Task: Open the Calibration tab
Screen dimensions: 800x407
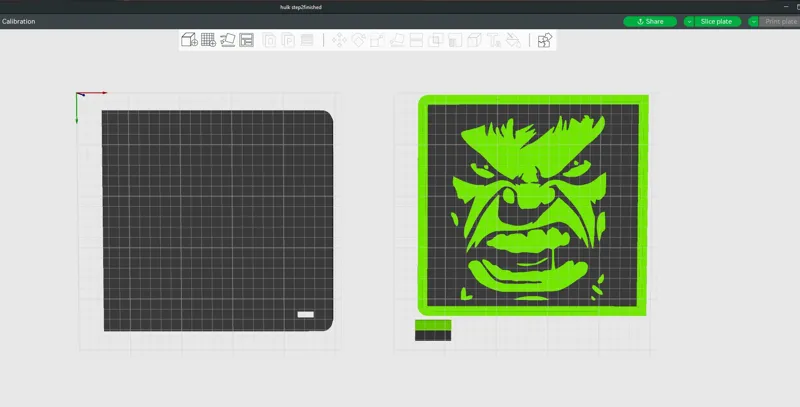Action: 18,21
